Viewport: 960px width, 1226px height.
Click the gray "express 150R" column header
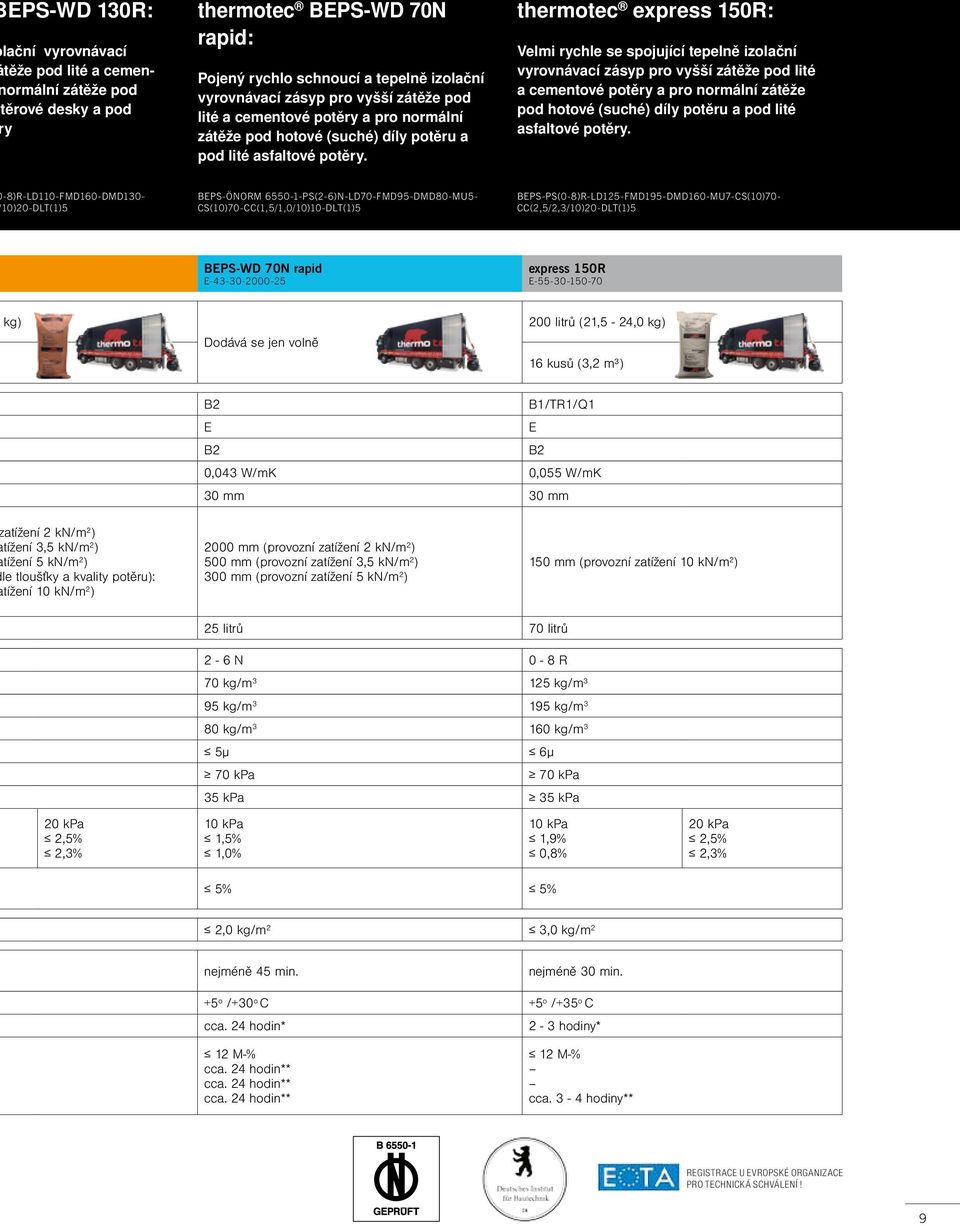pyautogui.click(x=681, y=273)
